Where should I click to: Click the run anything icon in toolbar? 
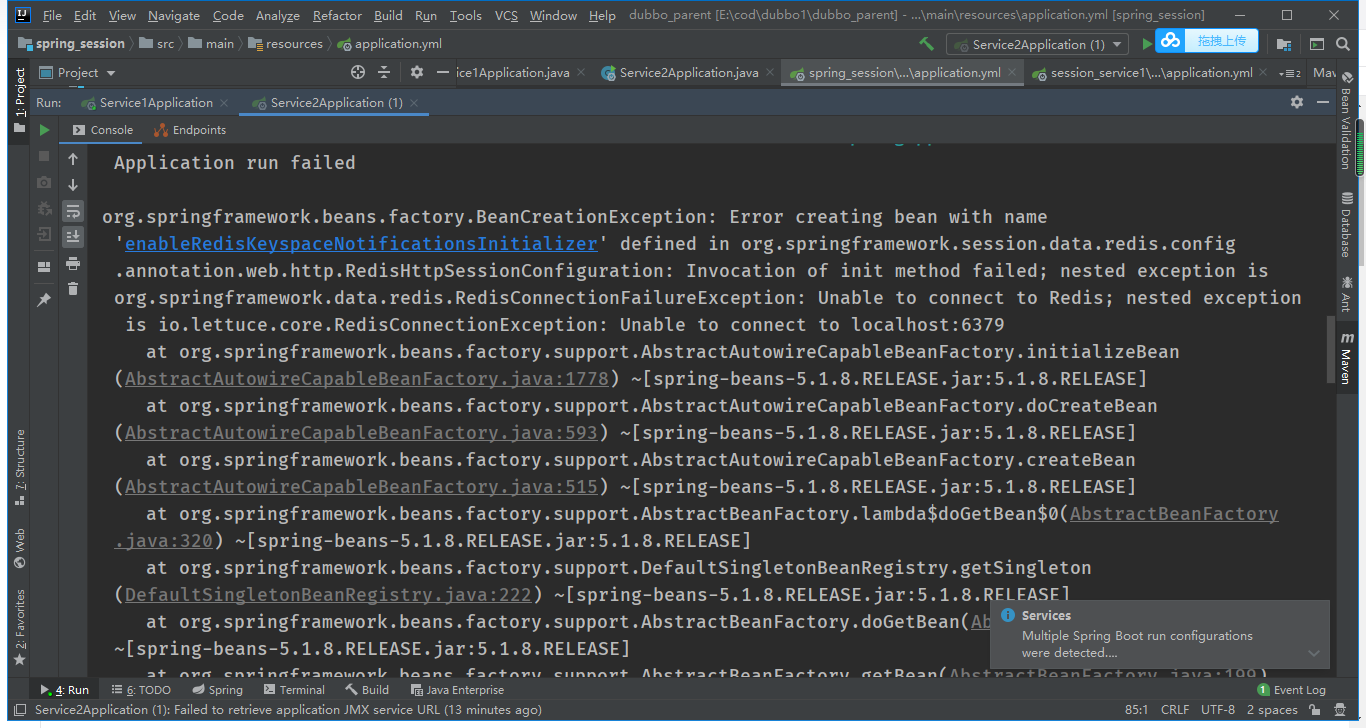click(1316, 44)
